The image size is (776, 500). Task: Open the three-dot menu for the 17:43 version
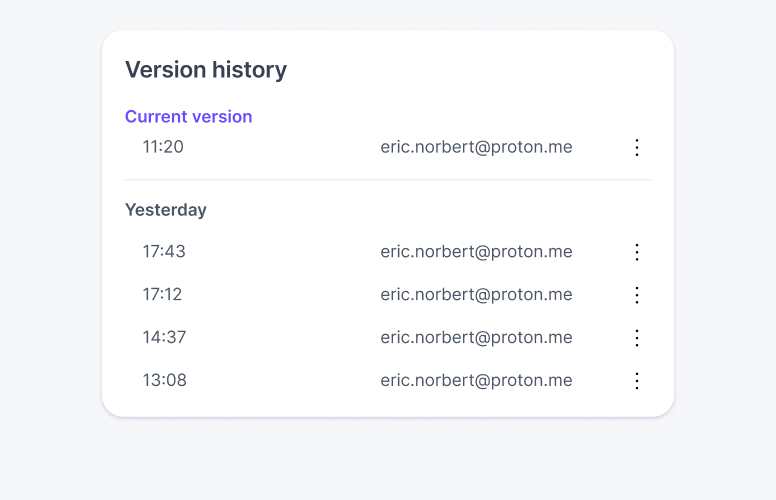coord(637,252)
